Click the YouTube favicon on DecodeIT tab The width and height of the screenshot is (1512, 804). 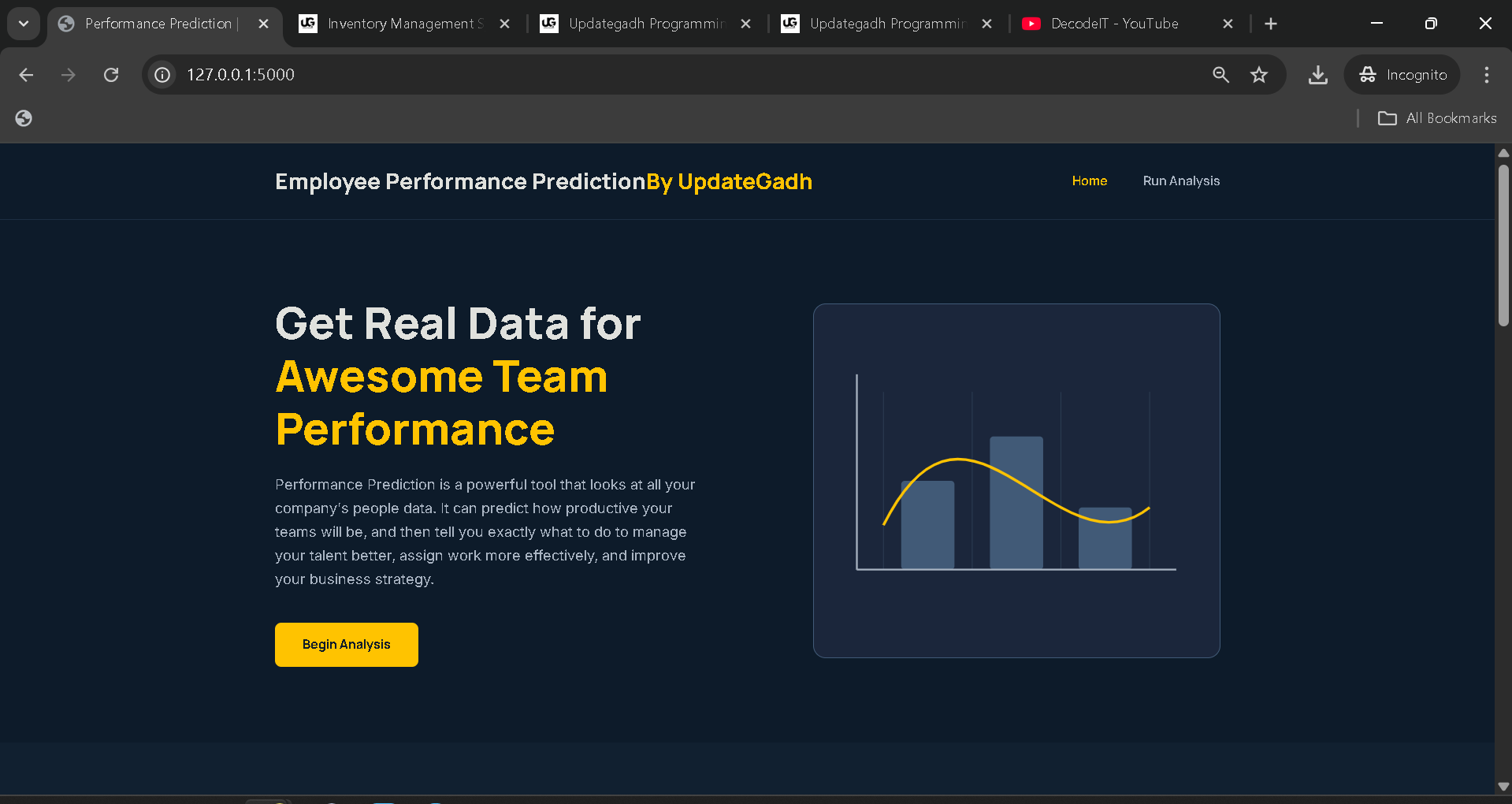[x=1031, y=24]
